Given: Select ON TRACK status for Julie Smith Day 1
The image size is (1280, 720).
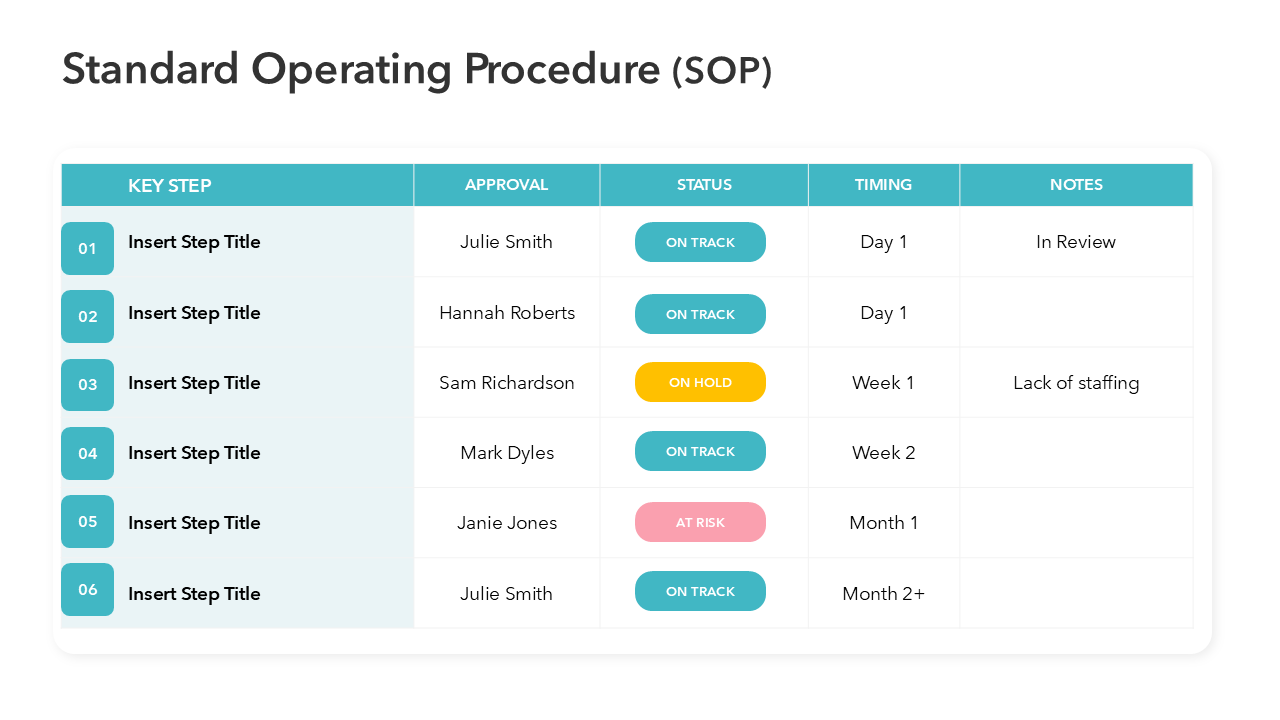Looking at the screenshot, I should (700, 242).
